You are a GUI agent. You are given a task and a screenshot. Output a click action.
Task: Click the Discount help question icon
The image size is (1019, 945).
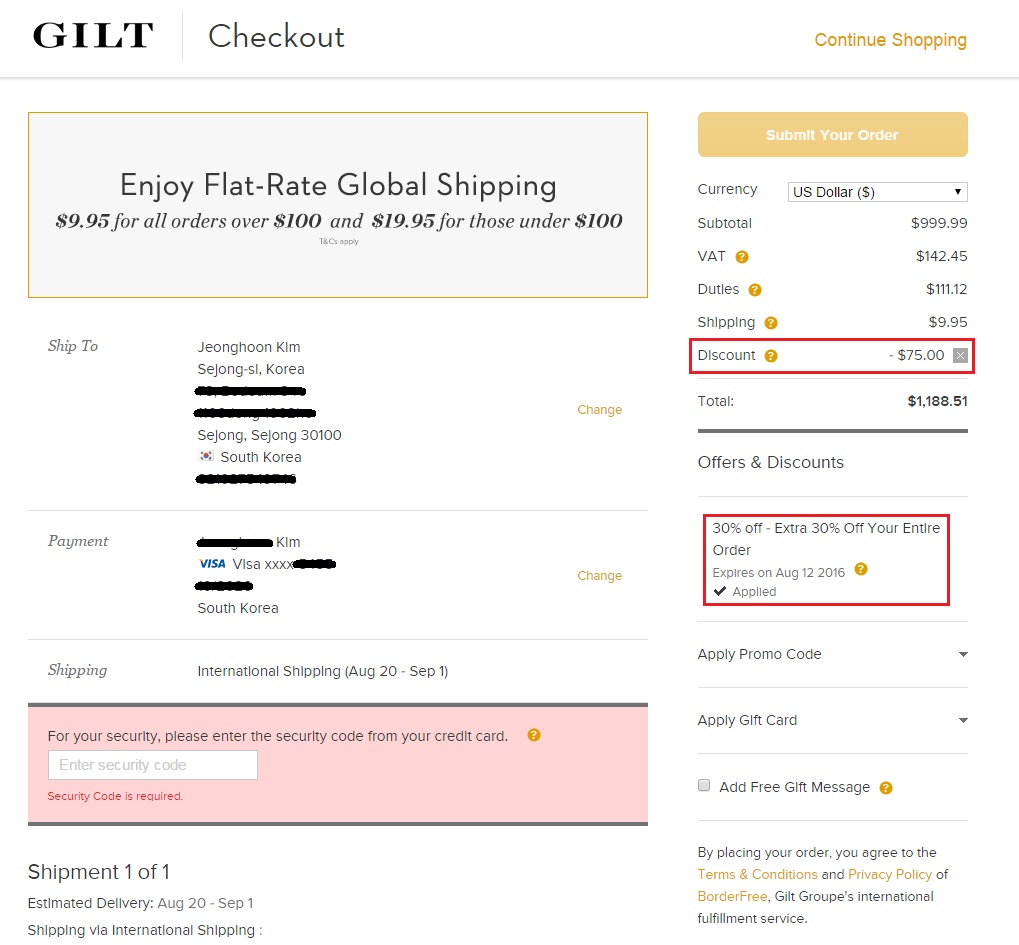coord(771,356)
